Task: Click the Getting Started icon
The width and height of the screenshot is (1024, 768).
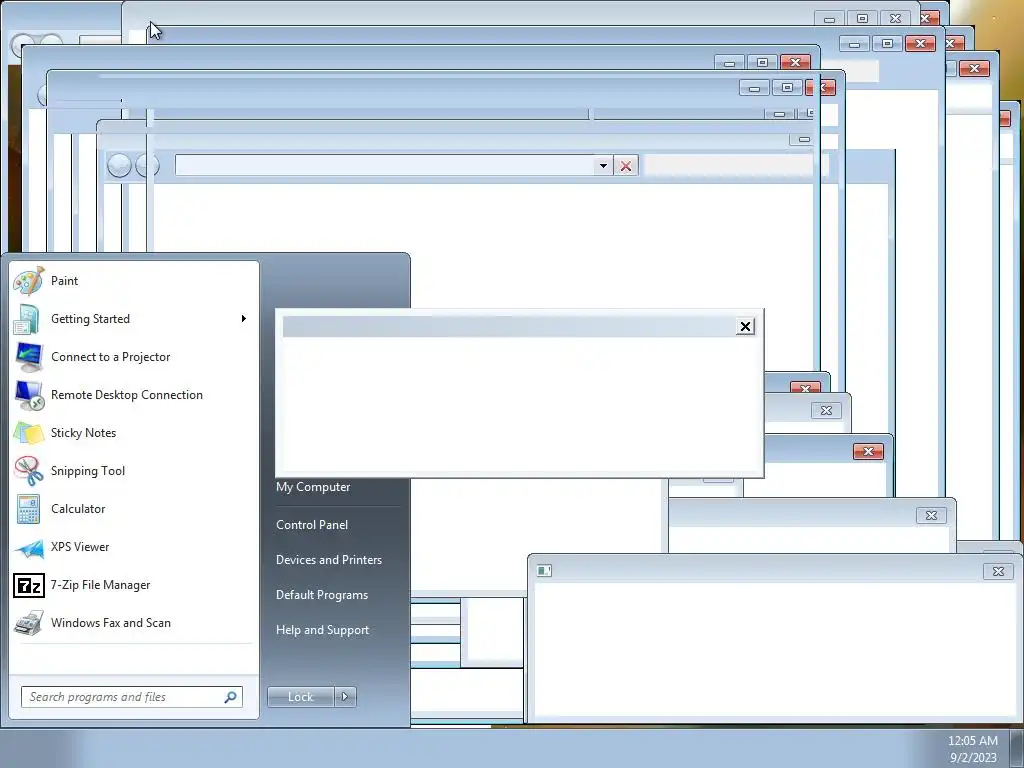Action: (27, 319)
